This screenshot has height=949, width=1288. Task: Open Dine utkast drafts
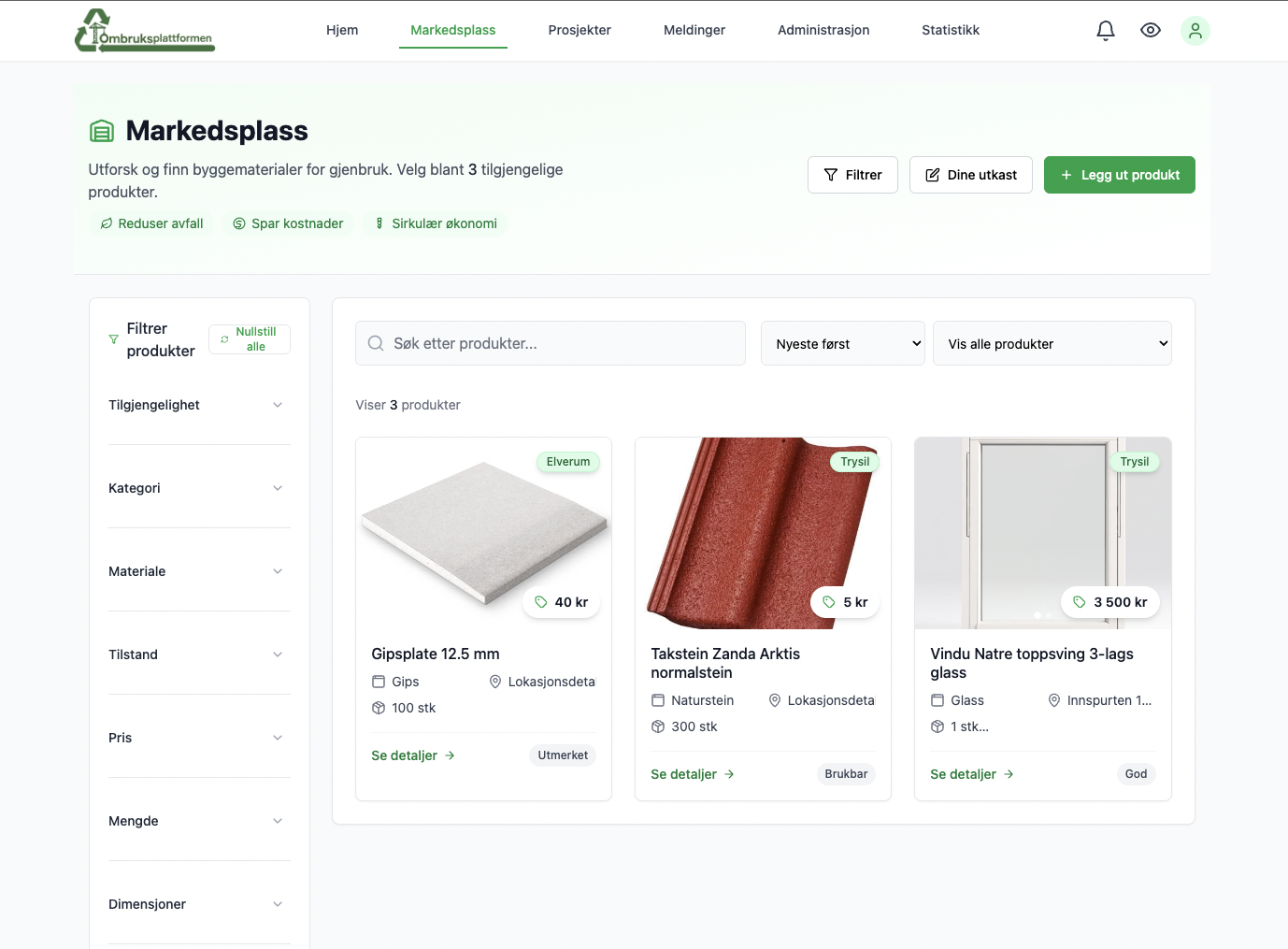[971, 175]
